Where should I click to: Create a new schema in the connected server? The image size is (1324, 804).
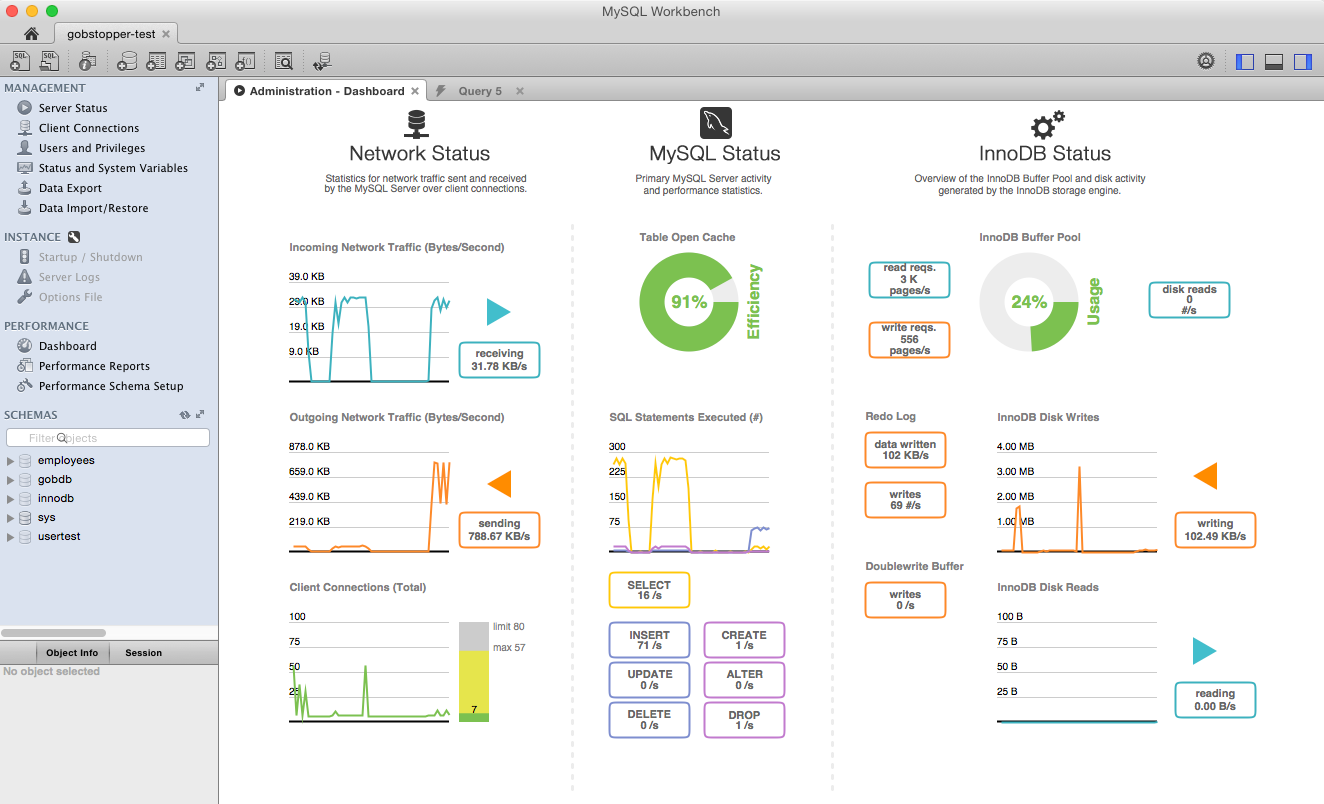tap(128, 60)
